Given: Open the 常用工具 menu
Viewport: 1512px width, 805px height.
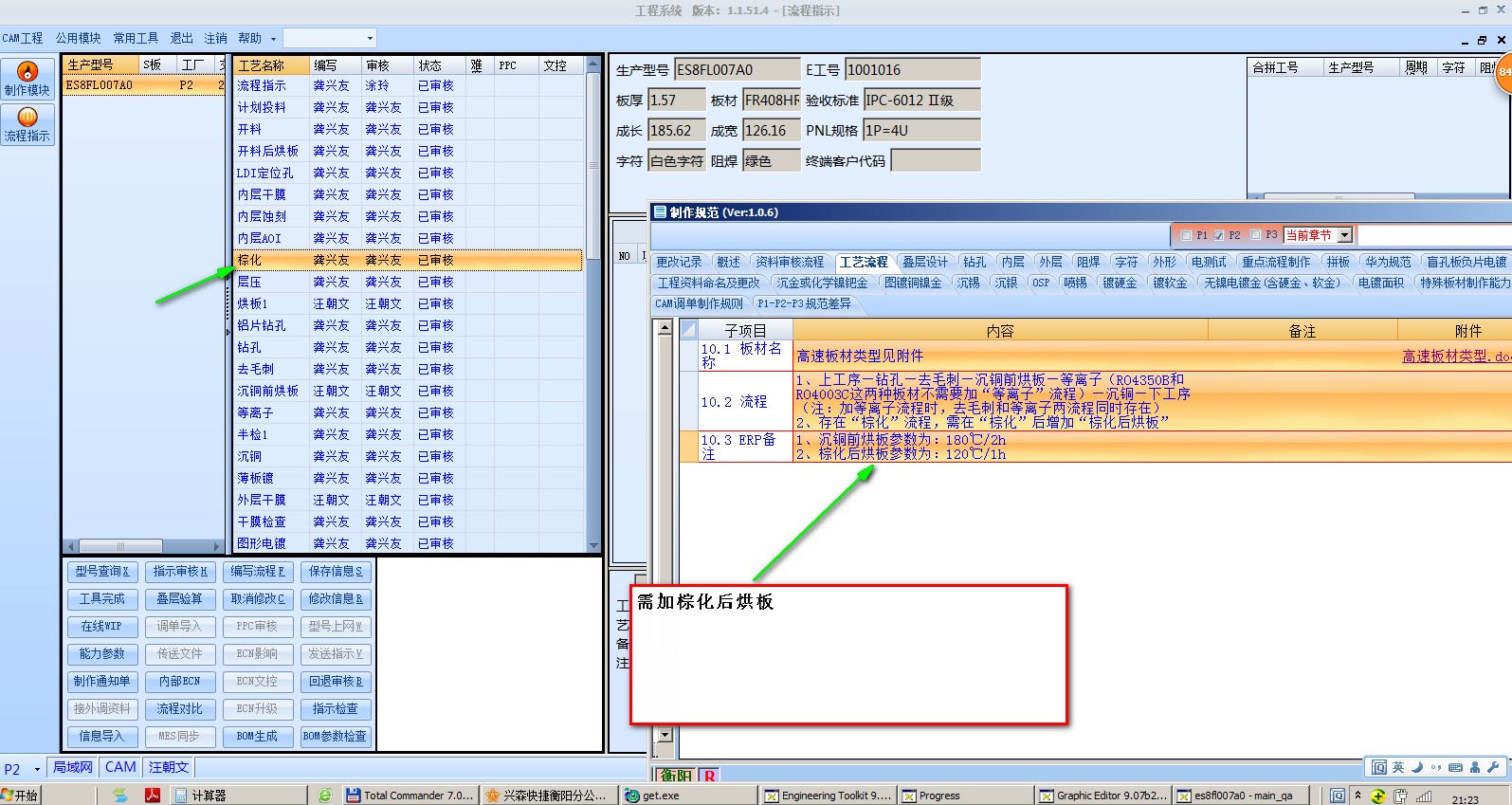Looking at the screenshot, I should click(x=136, y=38).
